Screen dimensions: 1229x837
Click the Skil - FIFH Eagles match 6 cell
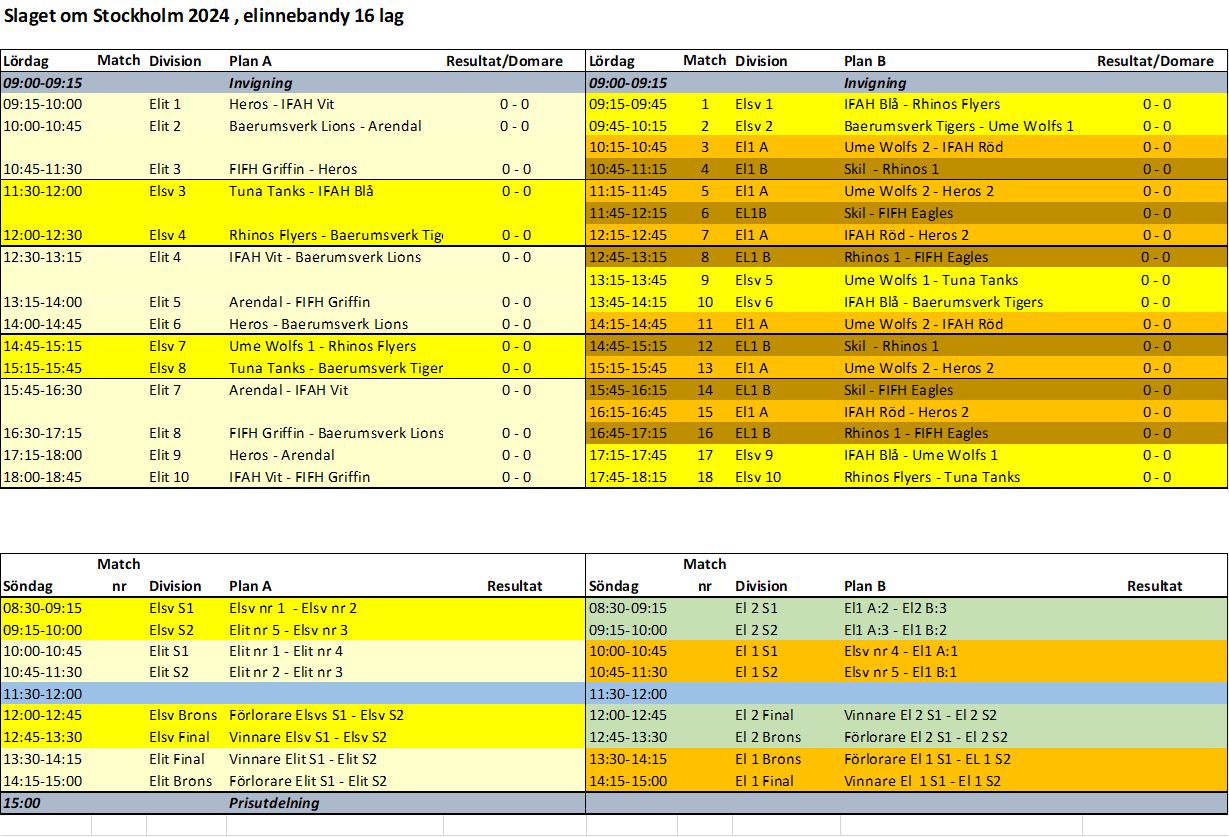pos(899,213)
